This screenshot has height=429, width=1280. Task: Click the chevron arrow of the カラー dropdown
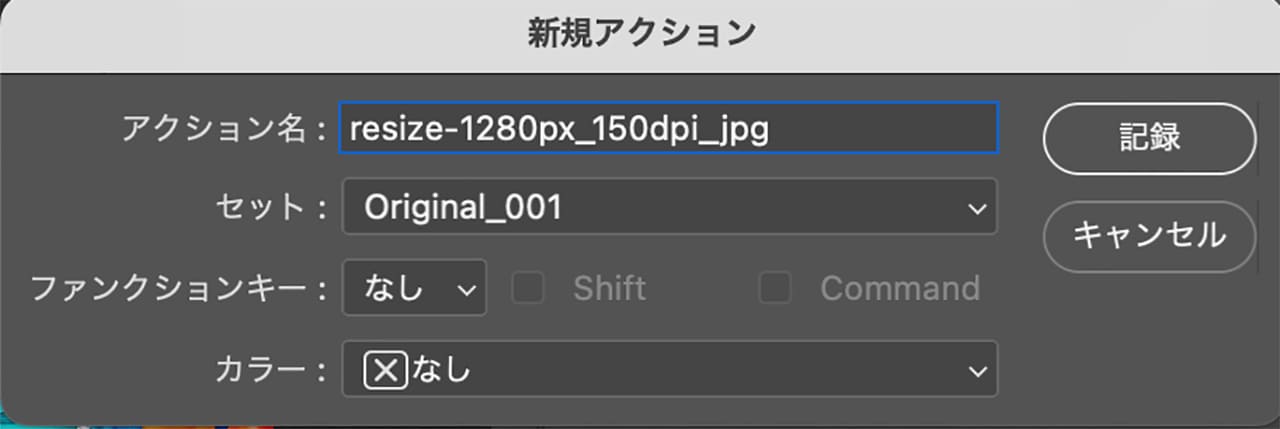tap(976, 371)
